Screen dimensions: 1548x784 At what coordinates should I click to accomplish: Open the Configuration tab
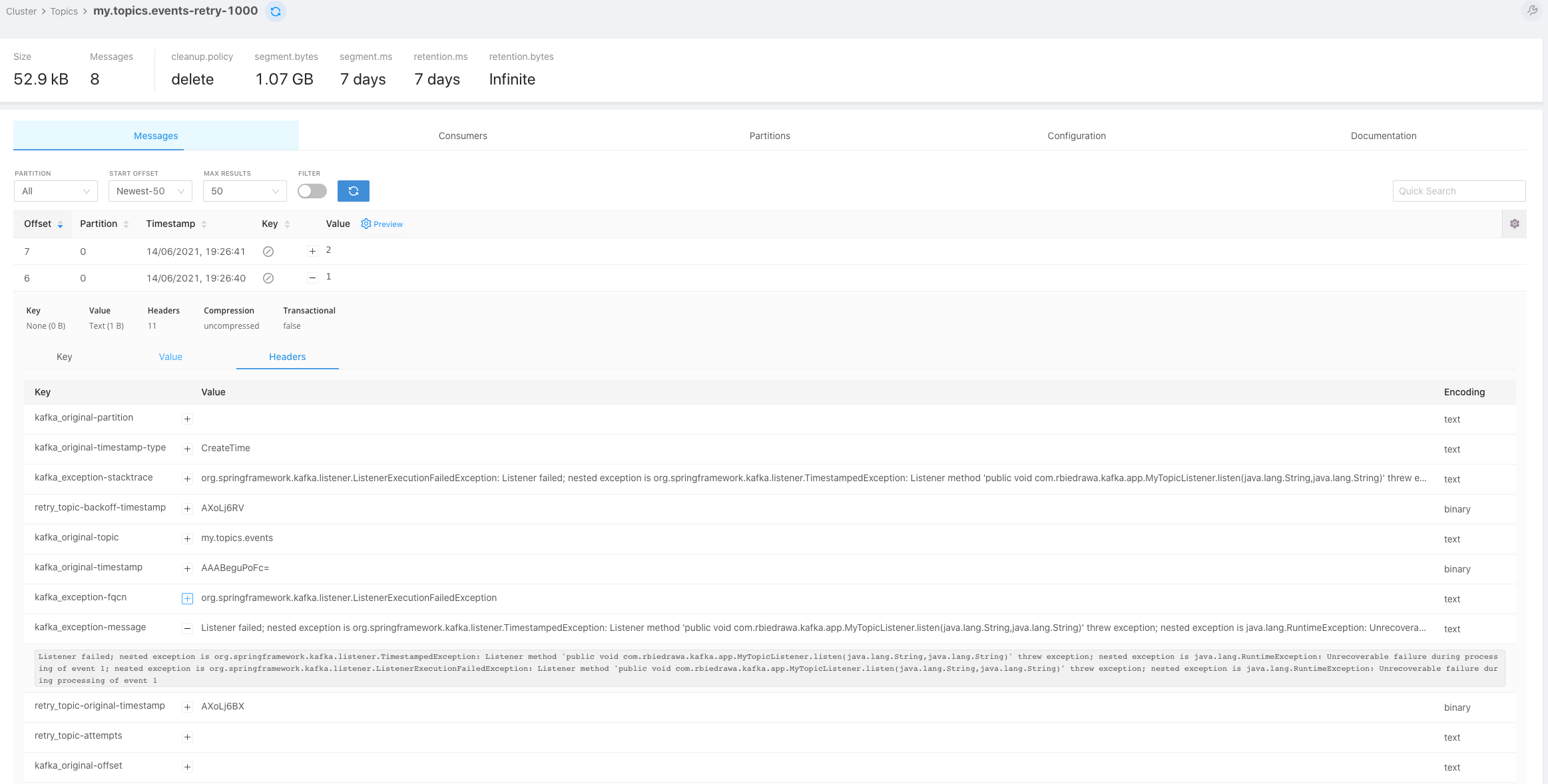pyautogui.click(x=1076, y=136)
